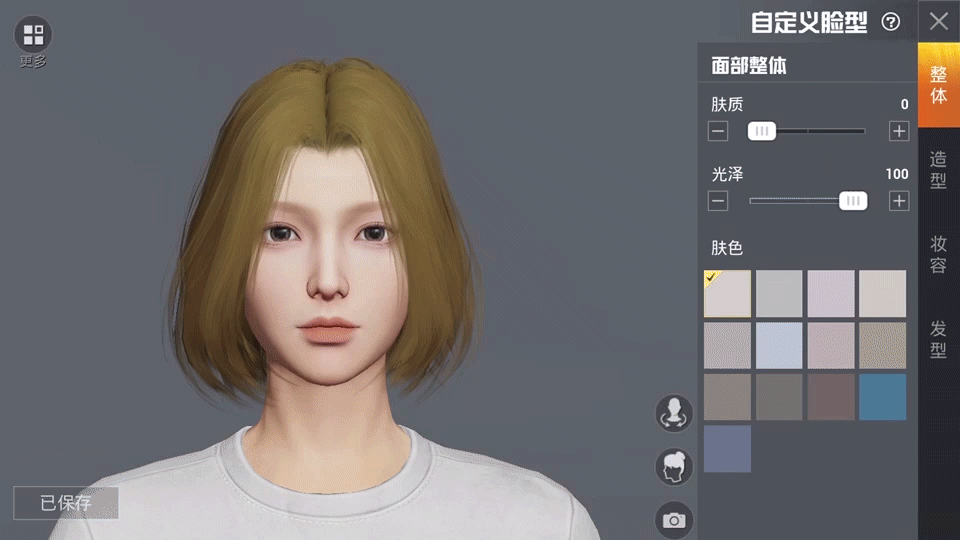Viewport: 960px width, 540px height.
Task: Click the 肤质 slider handle
Action: 762,131
